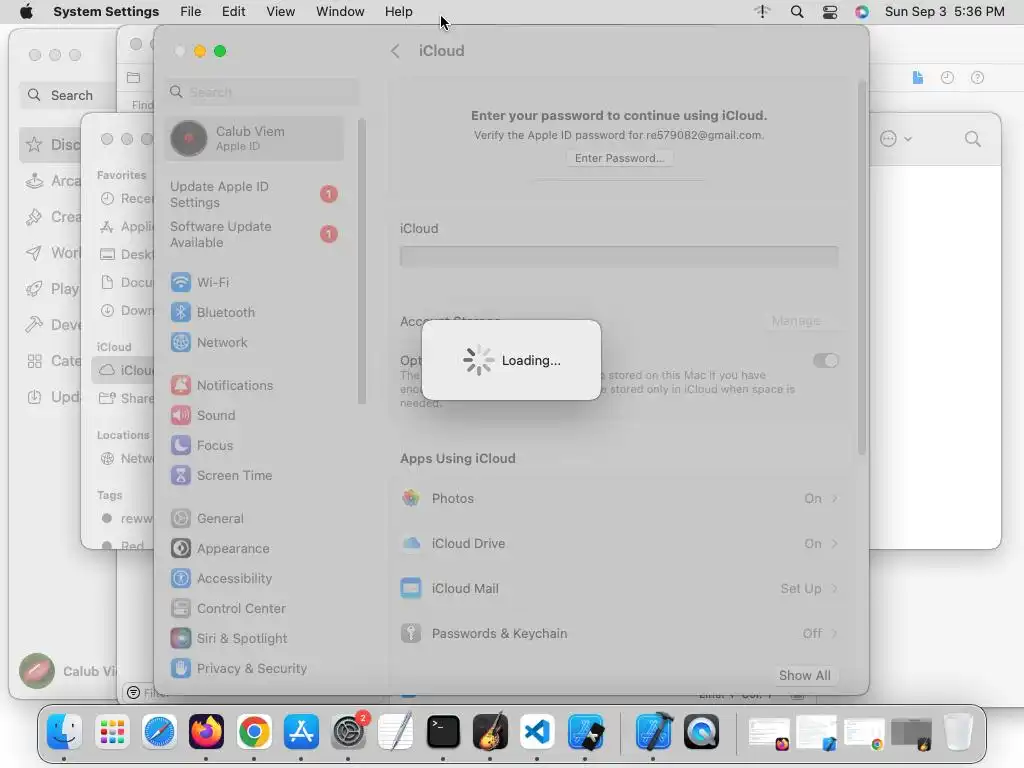The width and height of the screenshot is (1024, 768).
Task: Open Terminal from the Dock
Action: coord(443,731)
